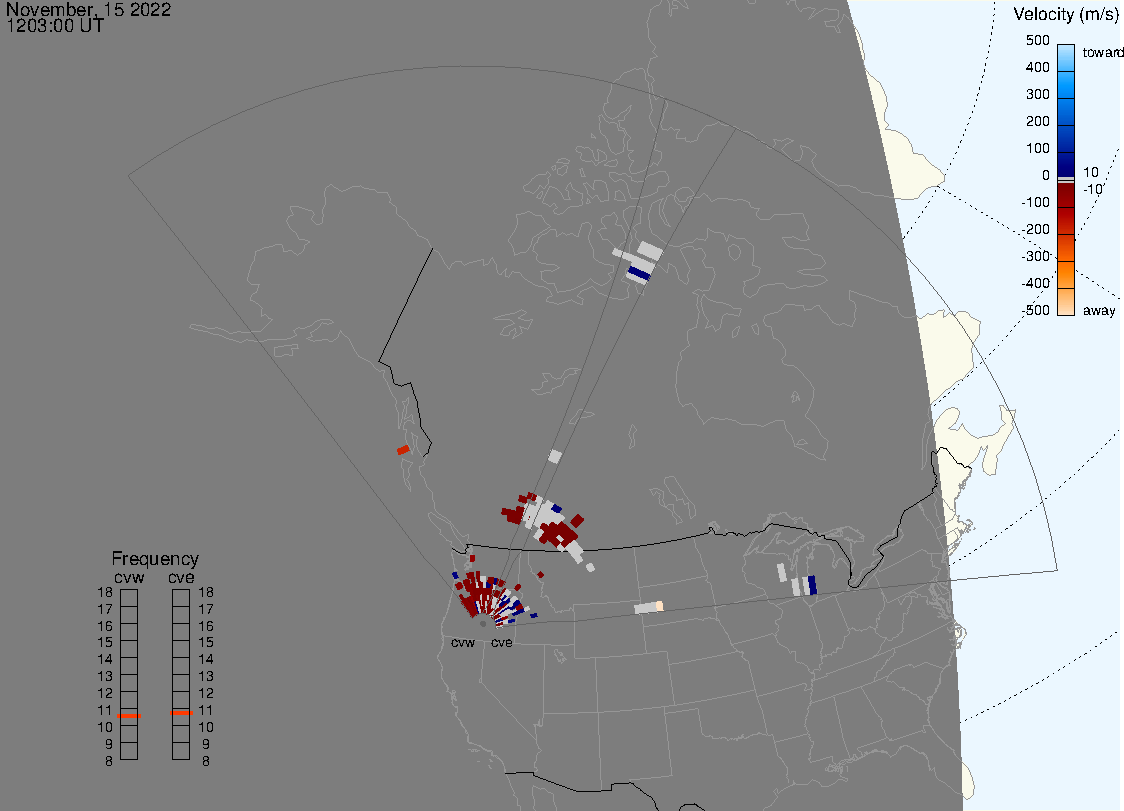The image size is (1124, 811).
Task: Click the "18" label beside the cve bar
Action: [206, 592]
